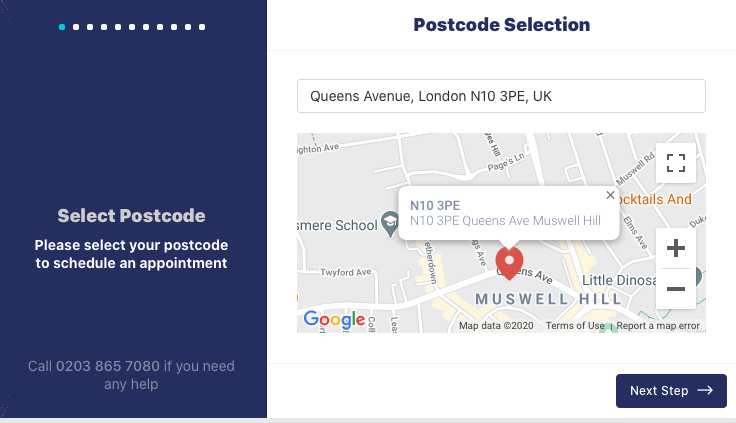Select the first cyan progress dot

click(62, 27)
